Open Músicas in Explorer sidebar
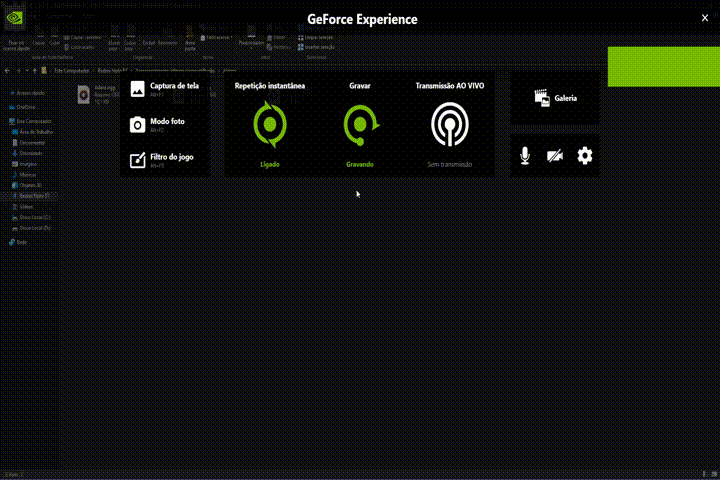 (x=24, y=175)
